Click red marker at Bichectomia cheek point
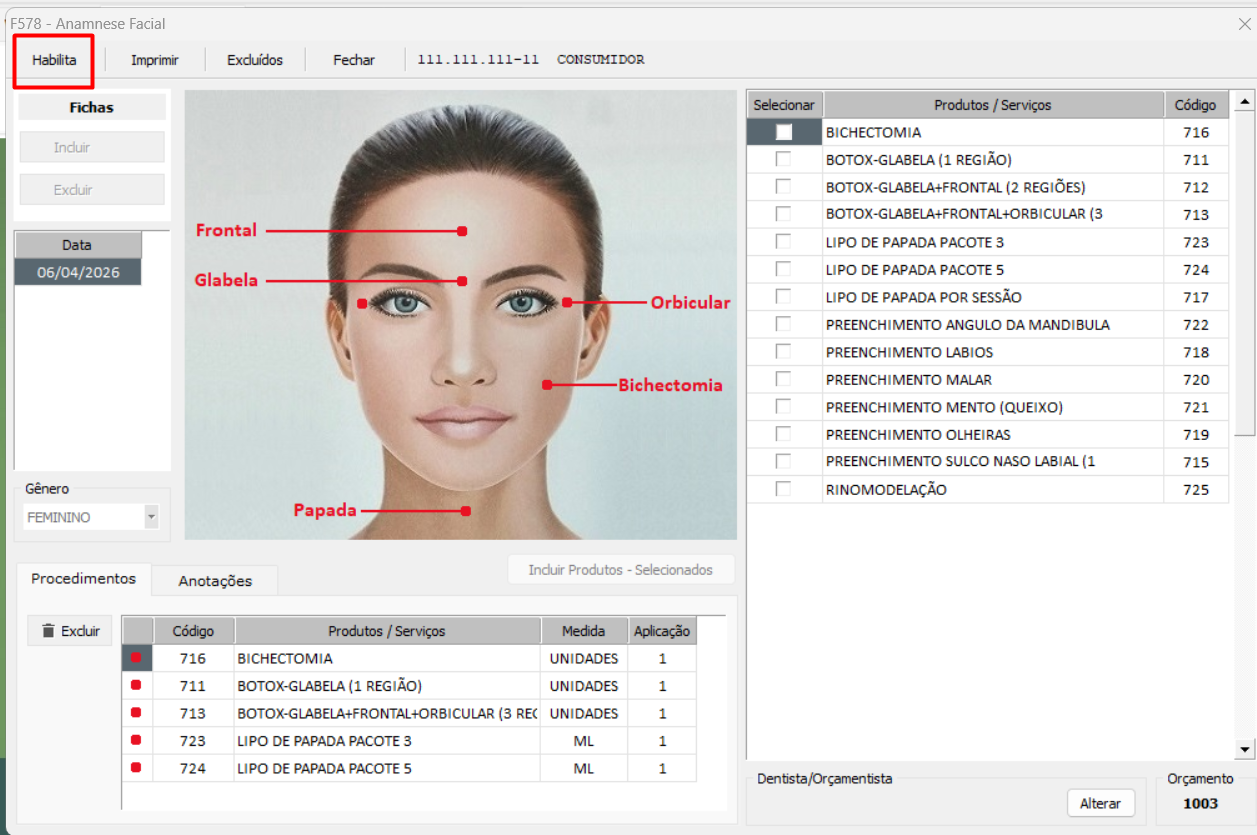 pyautogui.click(x=547, y=384)
